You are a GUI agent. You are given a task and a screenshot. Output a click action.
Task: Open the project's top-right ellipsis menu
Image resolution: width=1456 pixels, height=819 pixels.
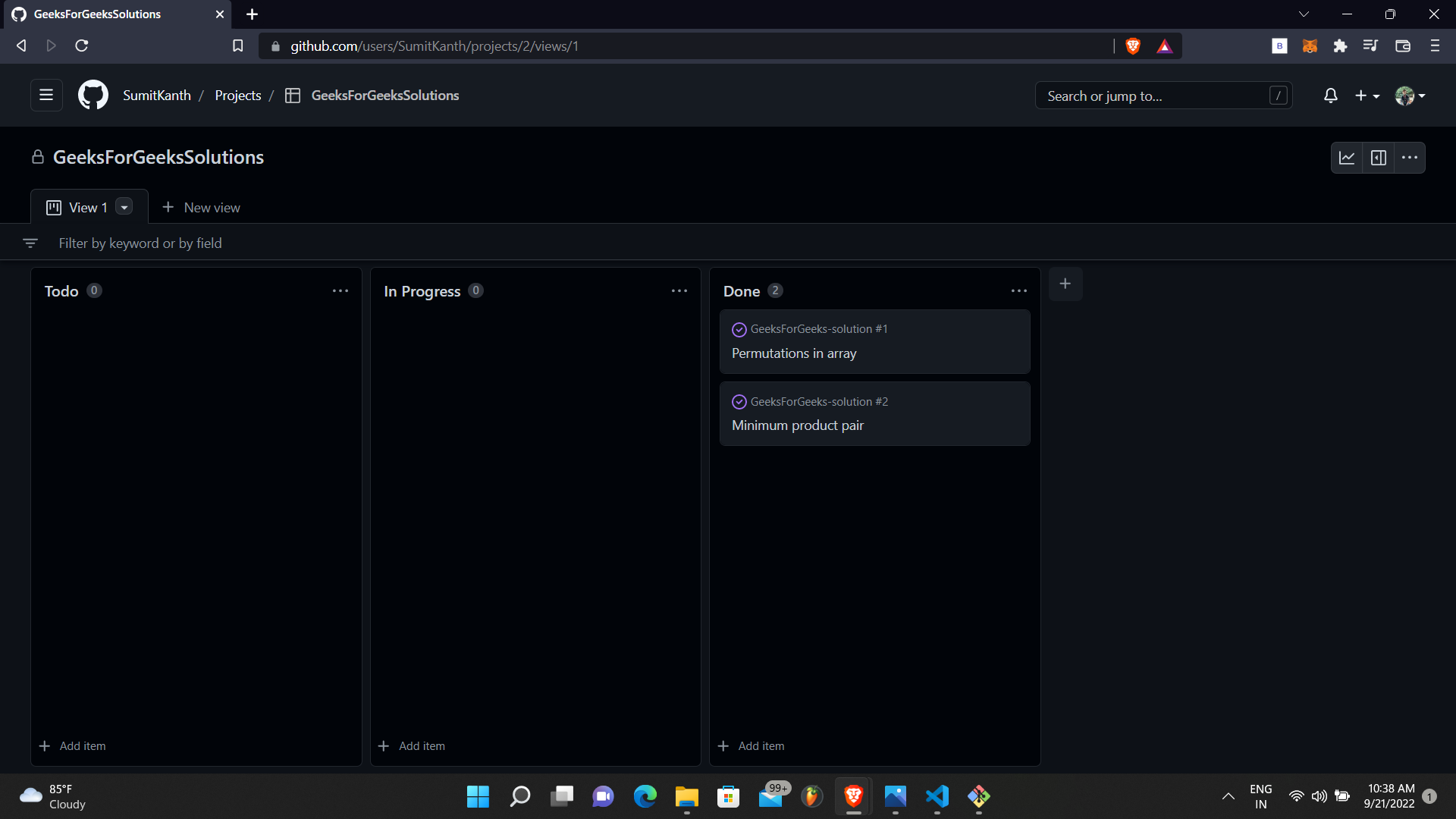point(1410,157)
